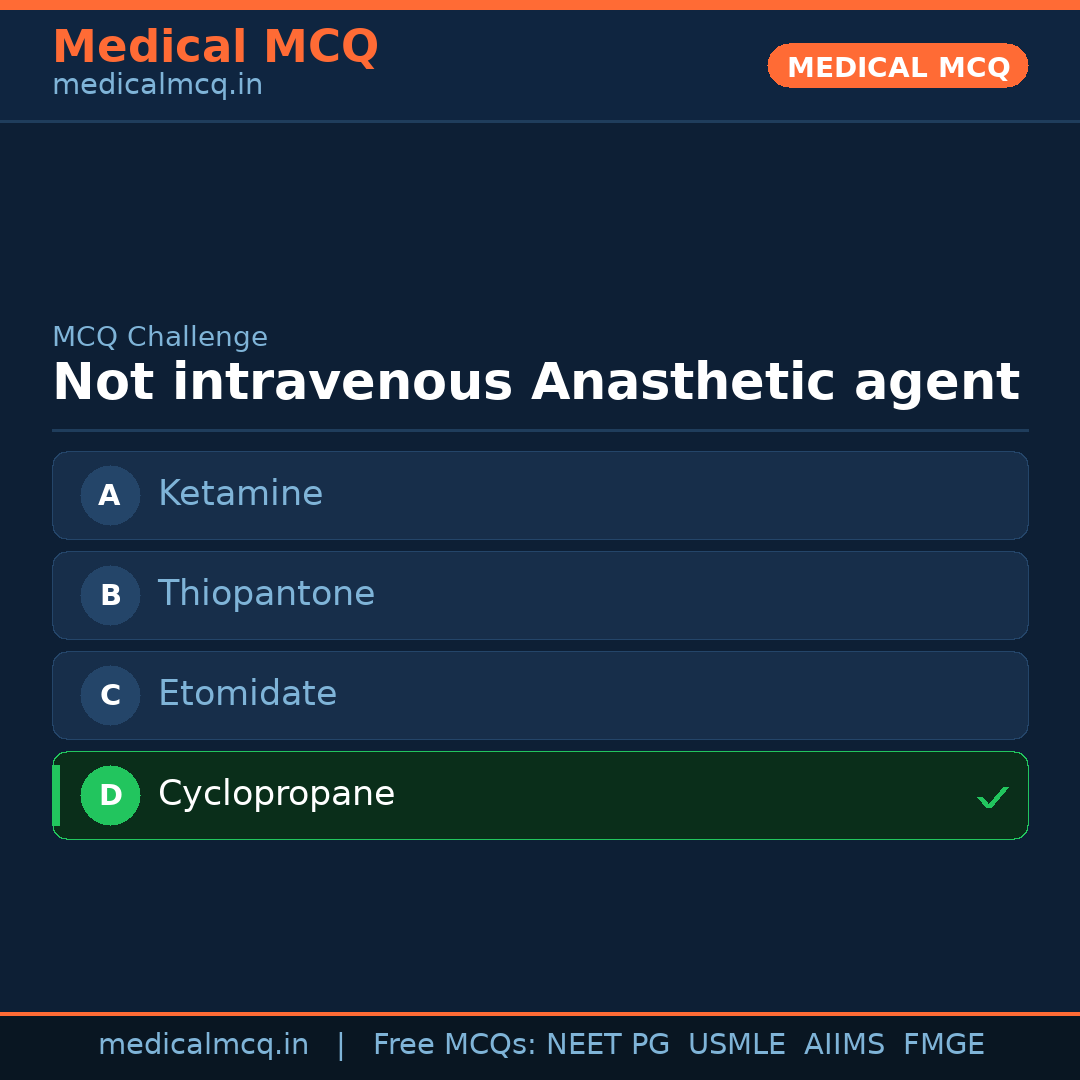
Task: Click the letter C circle badge
Action: (x=110, y=695)
